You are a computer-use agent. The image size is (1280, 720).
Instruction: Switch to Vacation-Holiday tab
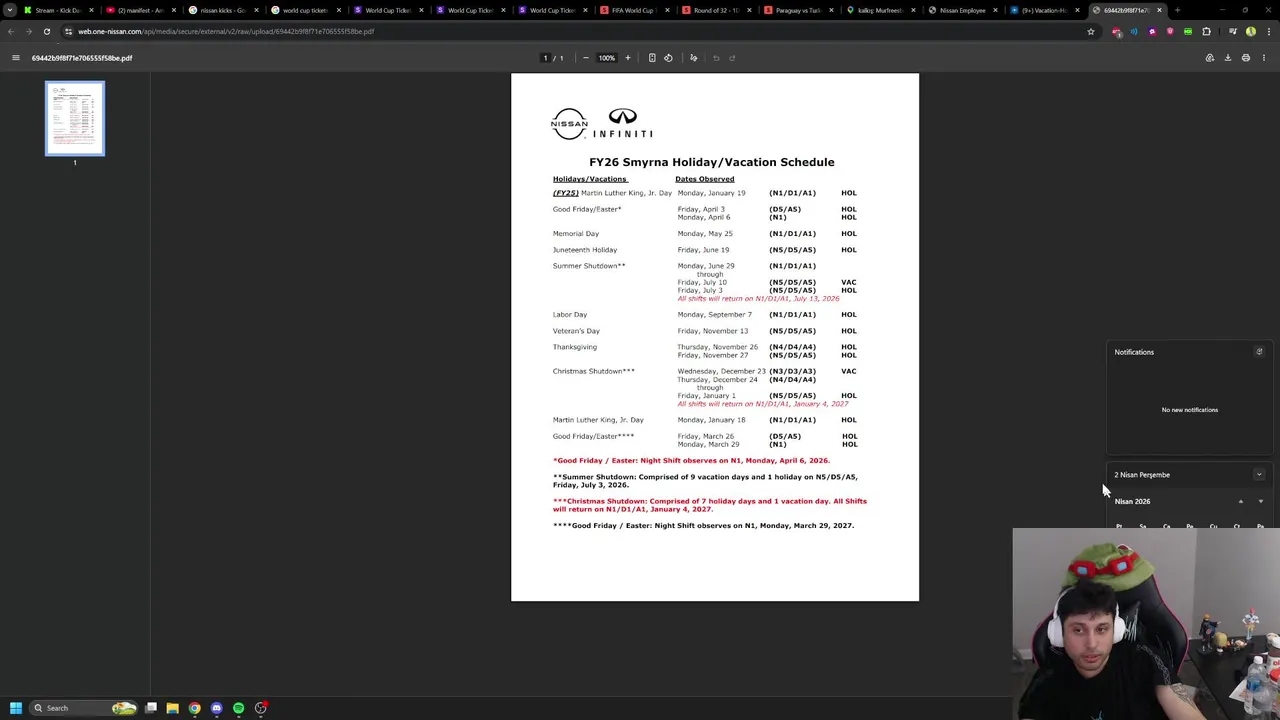point(1044,10)
